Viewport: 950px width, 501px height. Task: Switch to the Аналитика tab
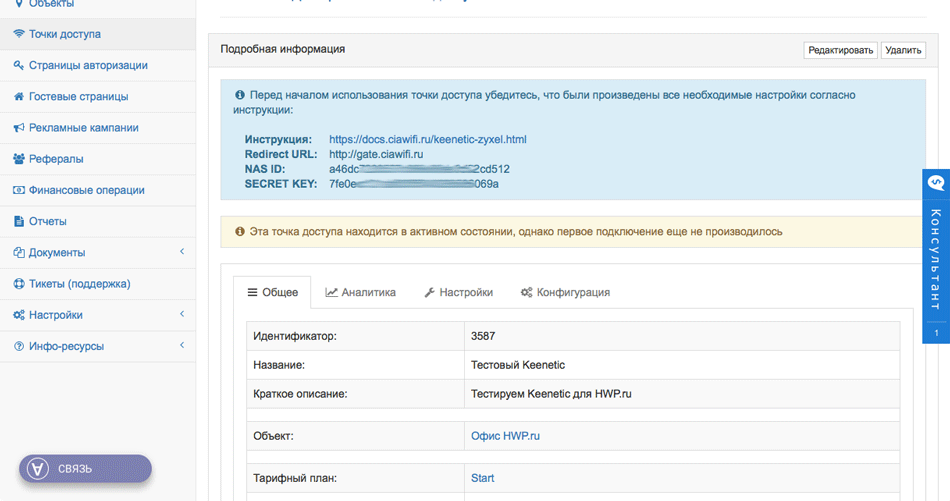click(x=360, y=293)
